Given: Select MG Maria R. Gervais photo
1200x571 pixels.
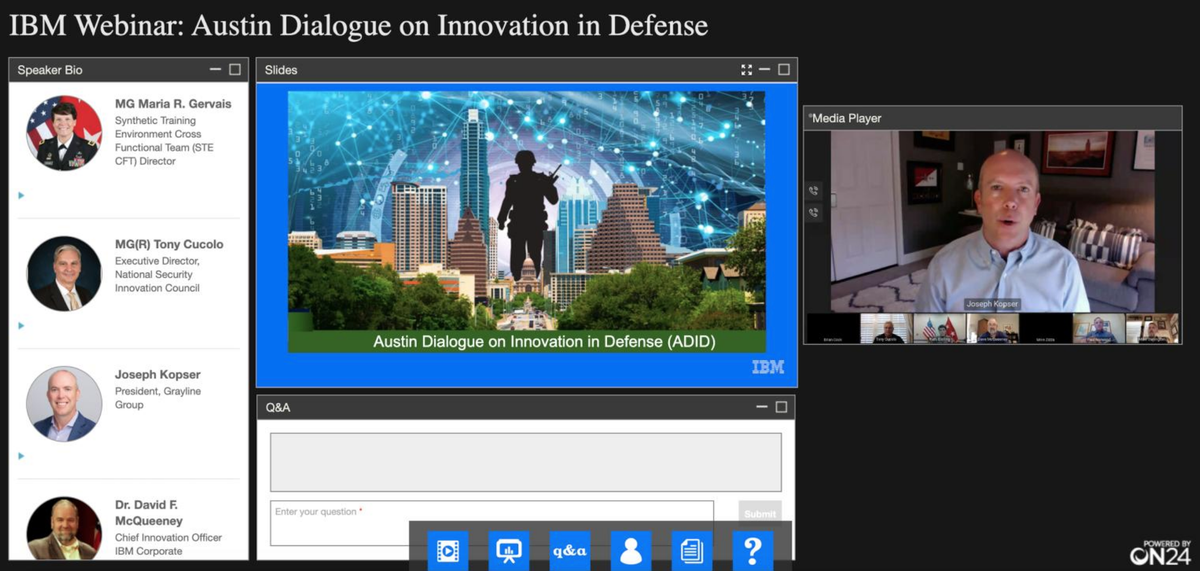Looking at the screenshot, I should 64,133.
